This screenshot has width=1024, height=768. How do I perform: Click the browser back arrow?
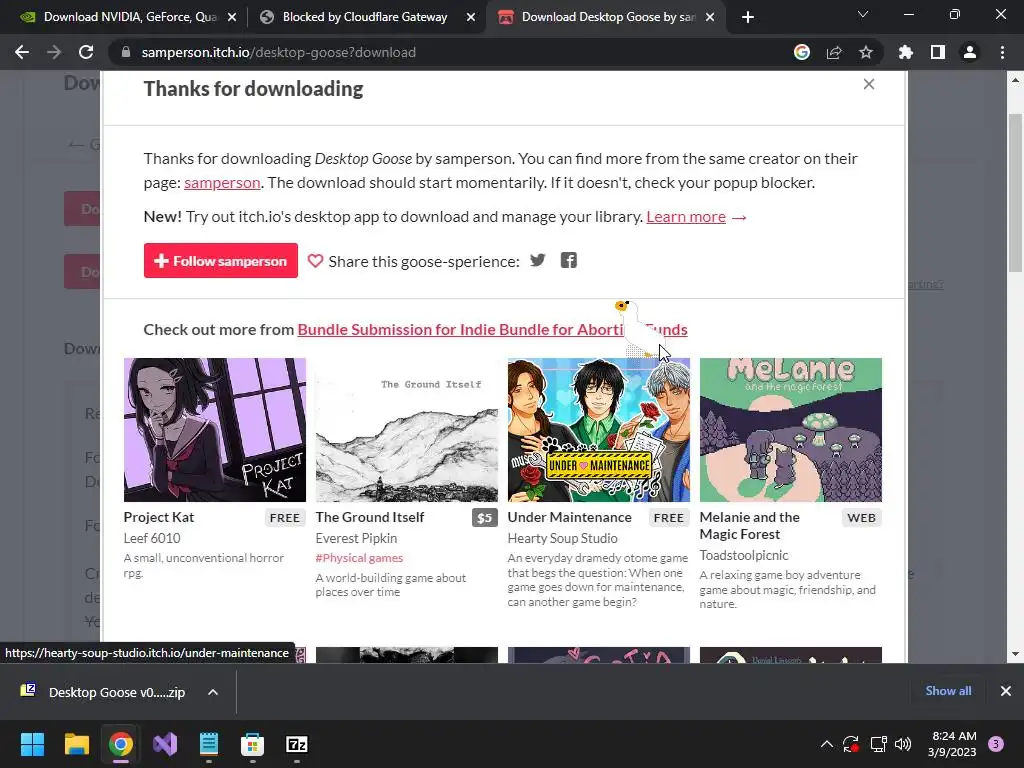22,52
